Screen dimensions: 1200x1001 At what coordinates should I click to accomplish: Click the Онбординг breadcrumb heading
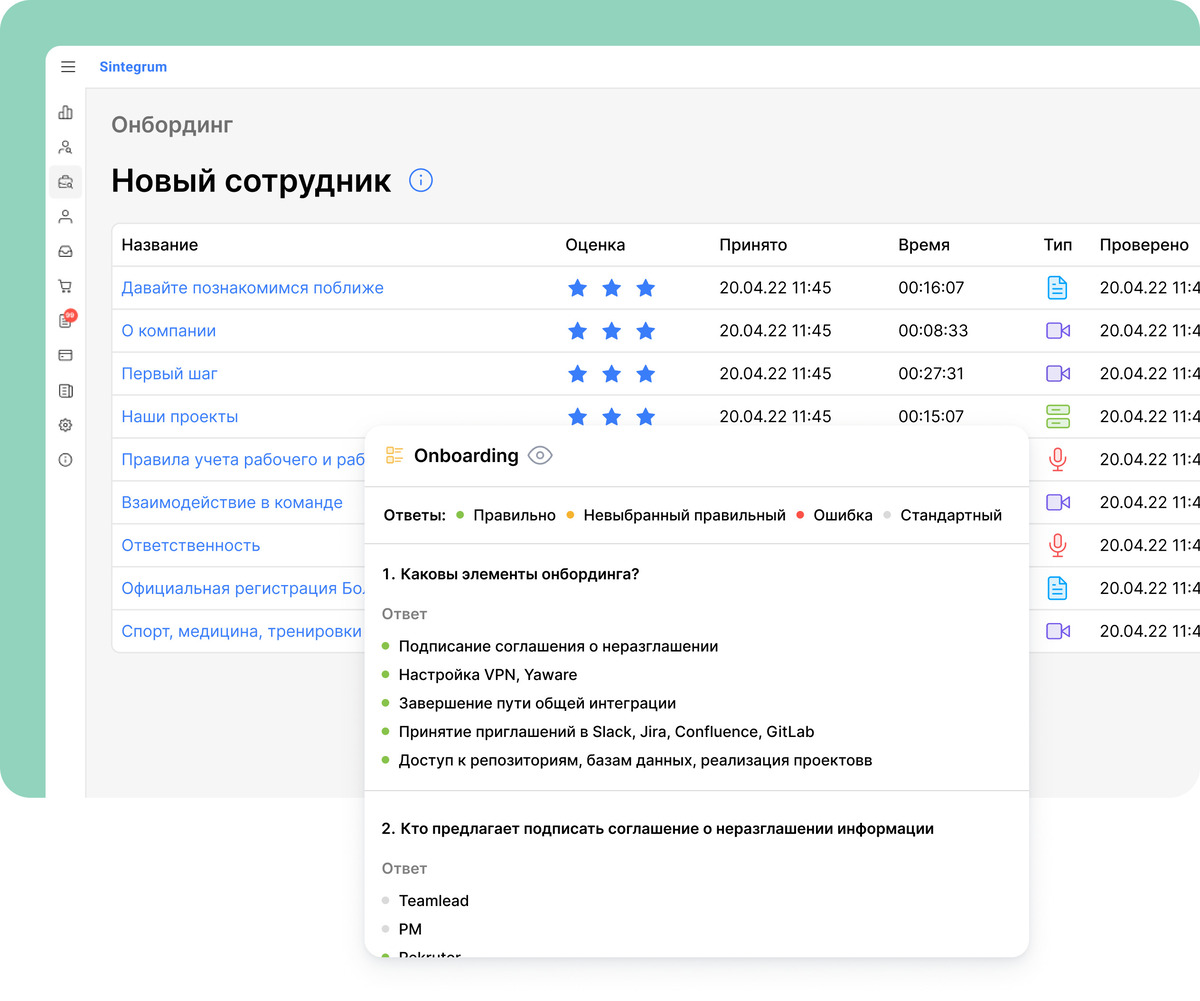click(172, 125)
